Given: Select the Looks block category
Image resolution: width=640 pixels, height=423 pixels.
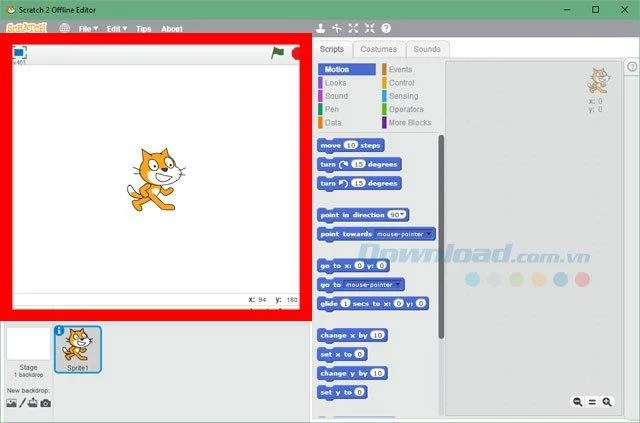Looking at the screenshot, I should point(333,82).
